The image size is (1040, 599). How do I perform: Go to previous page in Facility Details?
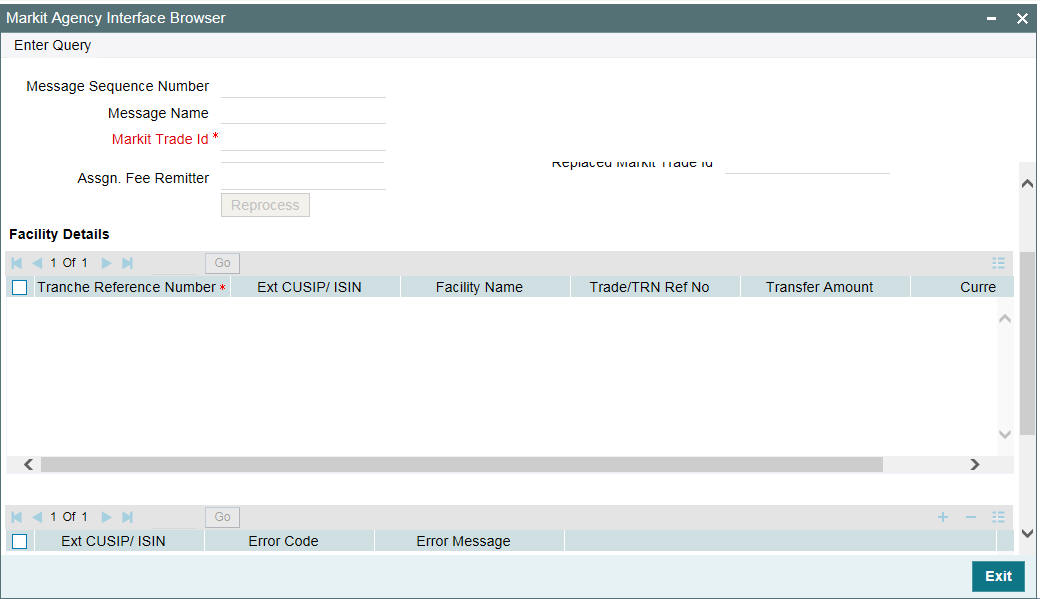click(37, 263)
